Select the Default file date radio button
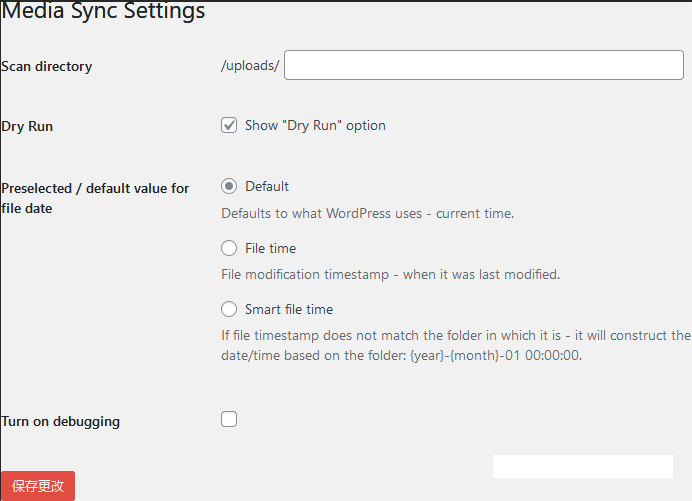This screenshot has height=501, width=692. (229, 186)
